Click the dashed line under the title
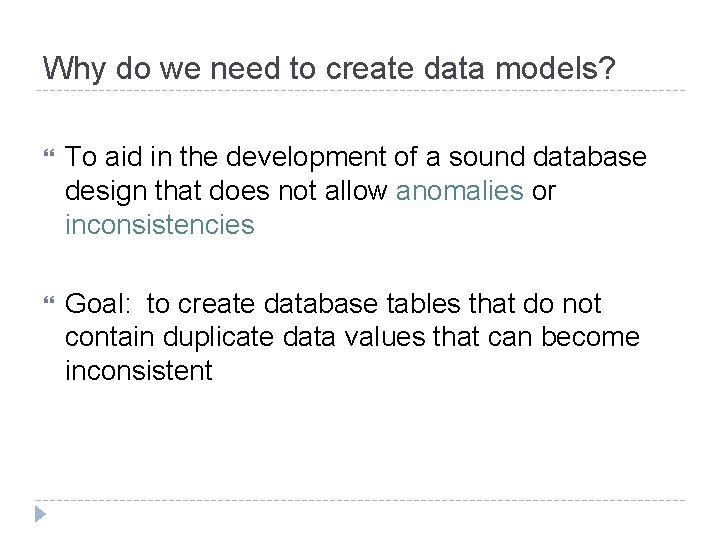The height and width of the screenshot is (540, 720). coord(360,91)
